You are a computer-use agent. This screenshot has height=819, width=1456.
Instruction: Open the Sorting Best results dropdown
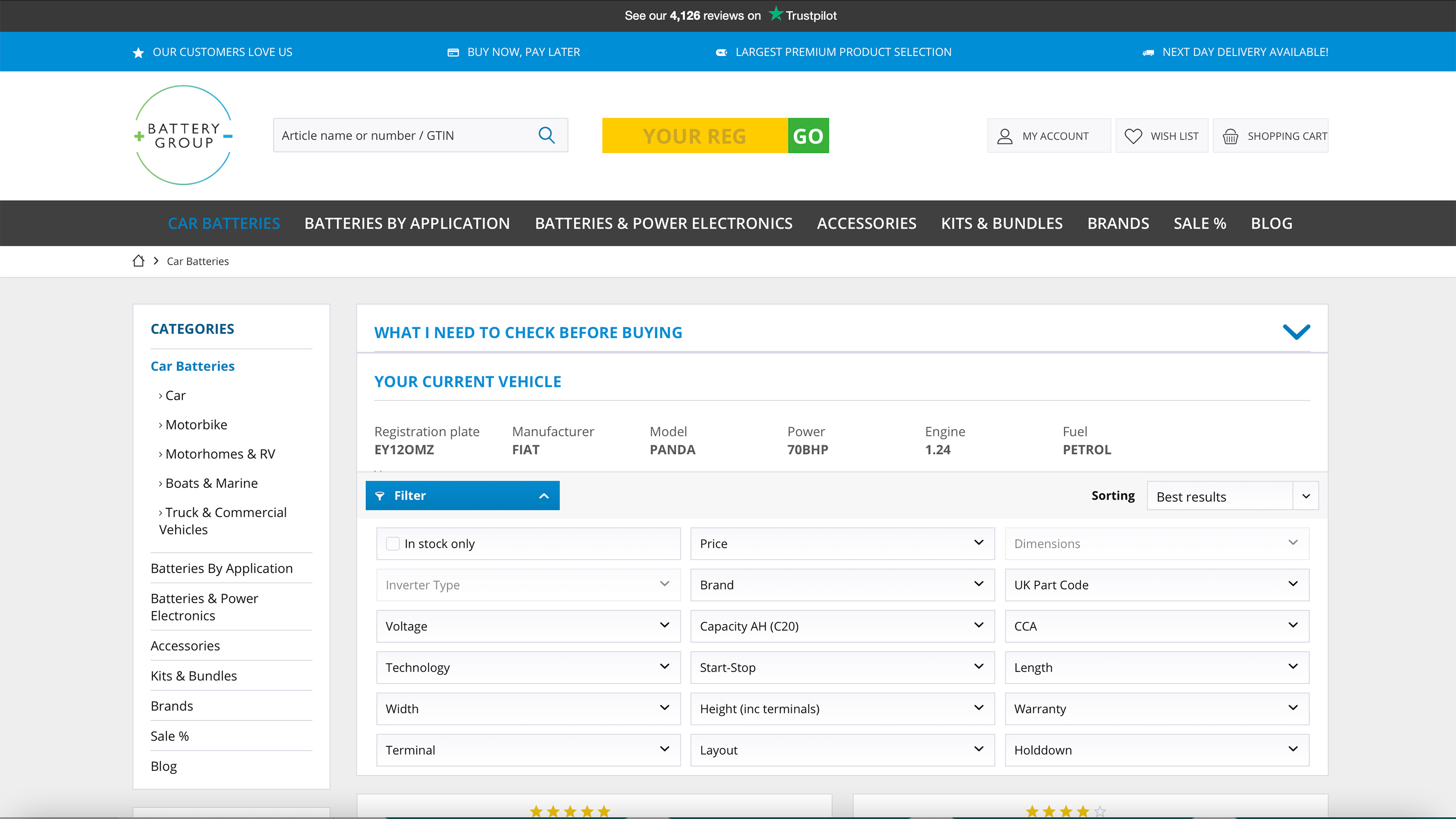pyautogui.click(x=1233, y=495)
